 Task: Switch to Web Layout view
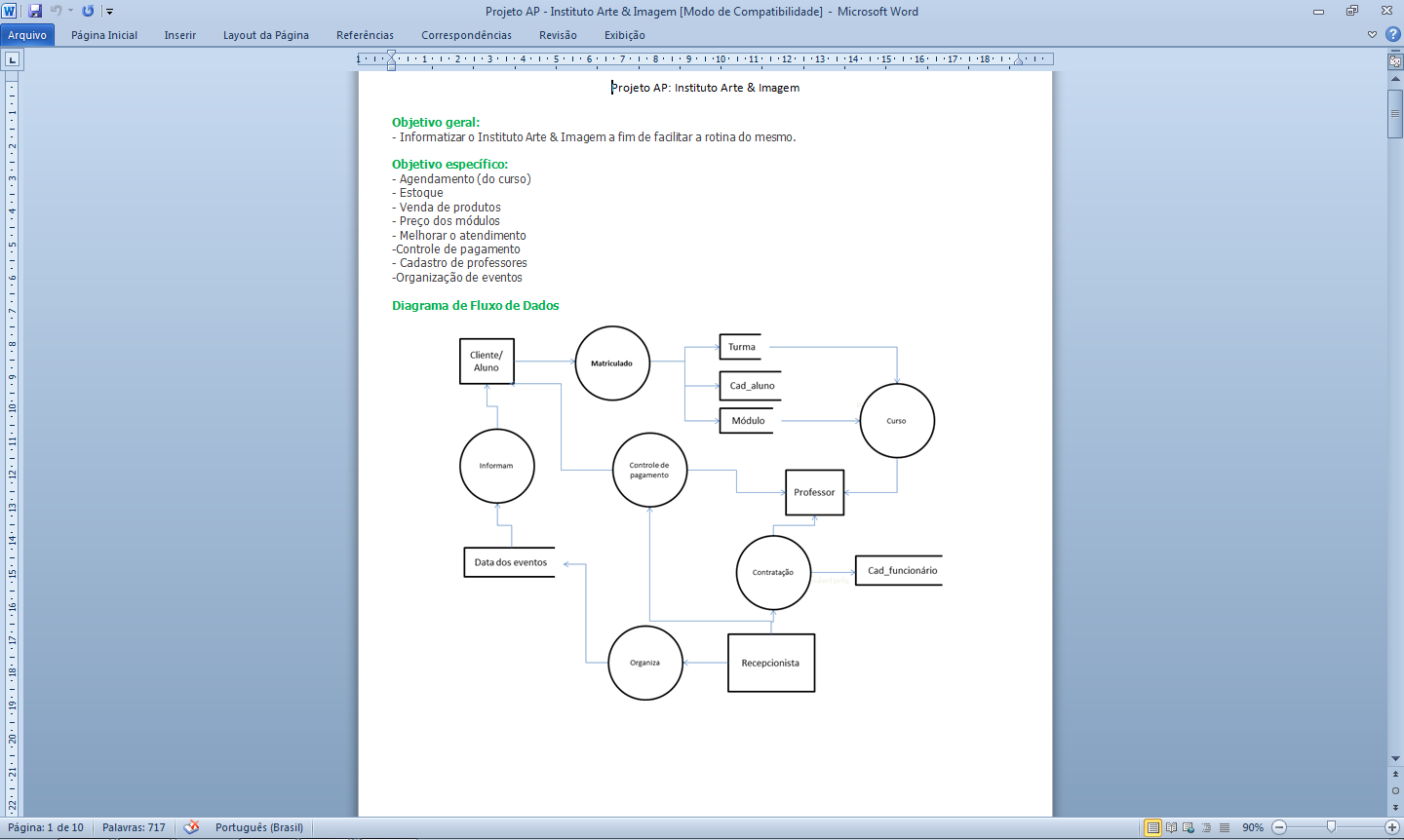tap(1189, 827)
